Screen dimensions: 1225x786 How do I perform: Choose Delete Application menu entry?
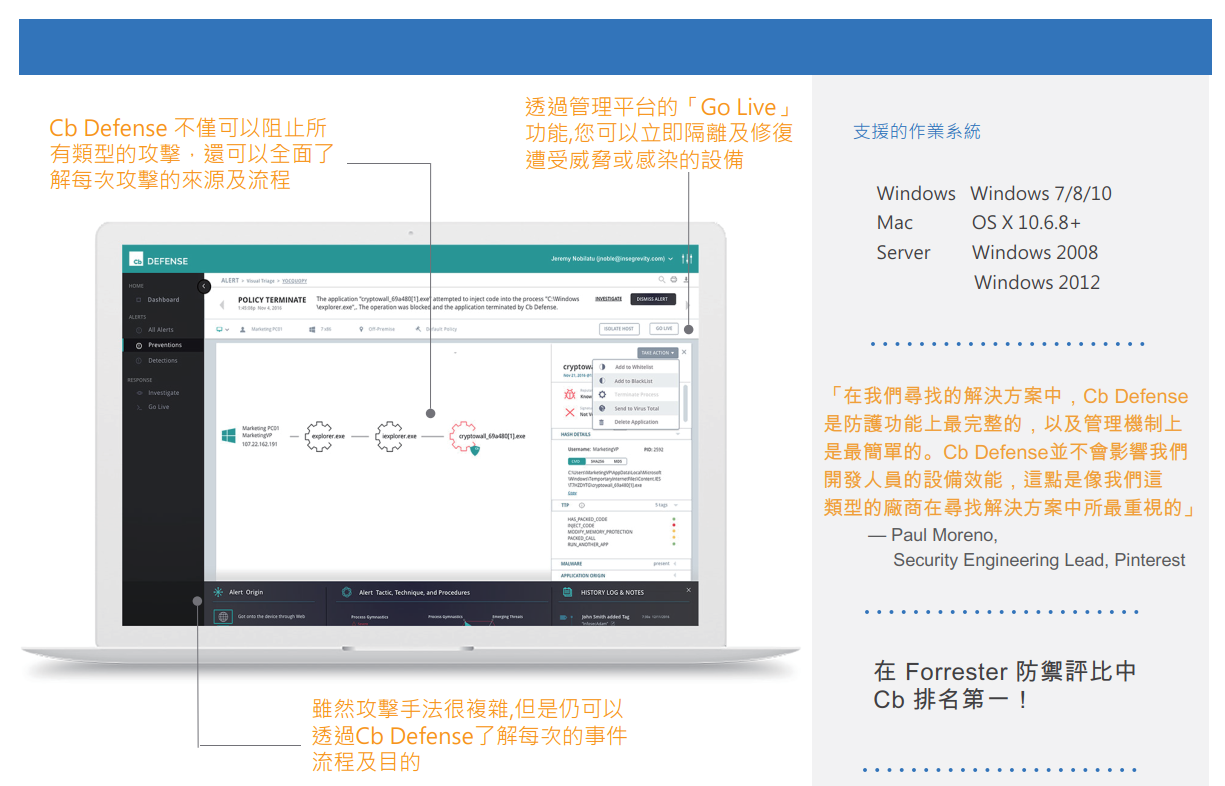[636, 422]
